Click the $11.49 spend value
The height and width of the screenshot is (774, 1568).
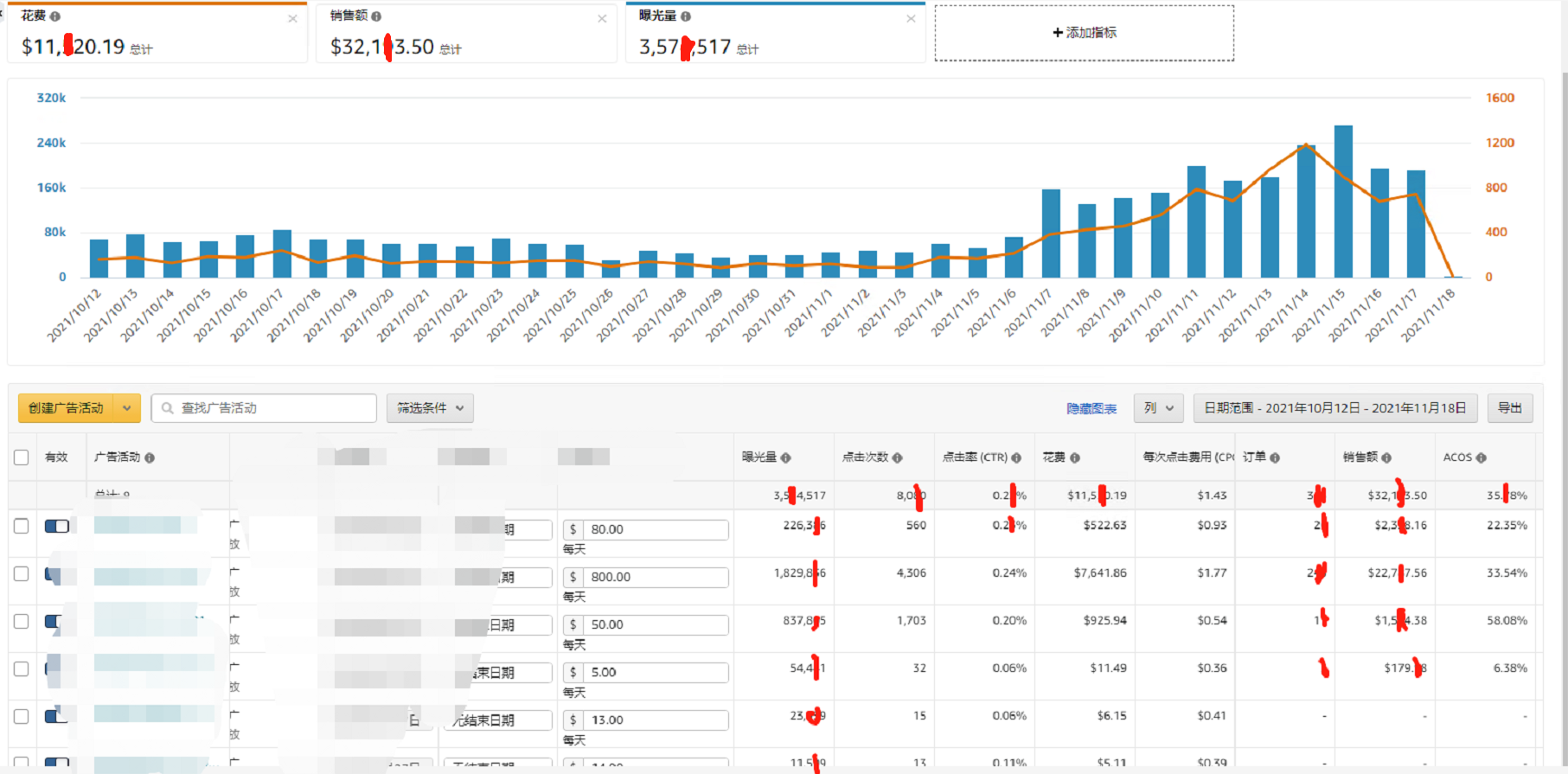point(1109,668)
